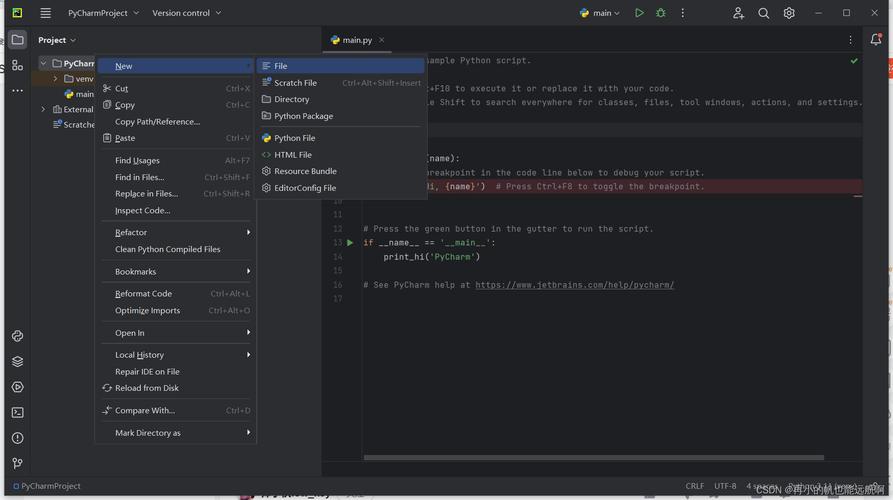Select Compare With menu entry
893x500 pixels.
pos(177,411)
